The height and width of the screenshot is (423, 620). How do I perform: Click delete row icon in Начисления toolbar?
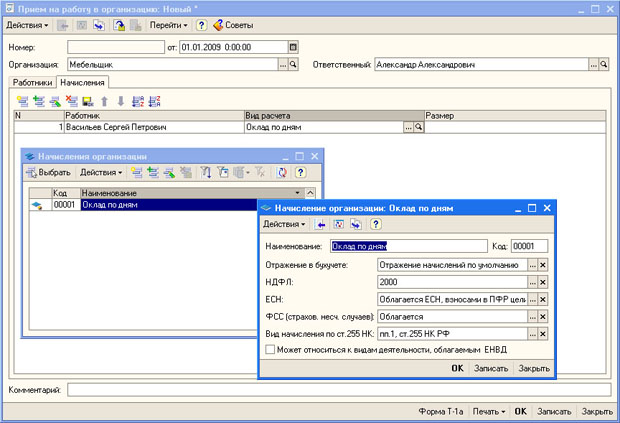pos(72,101)
